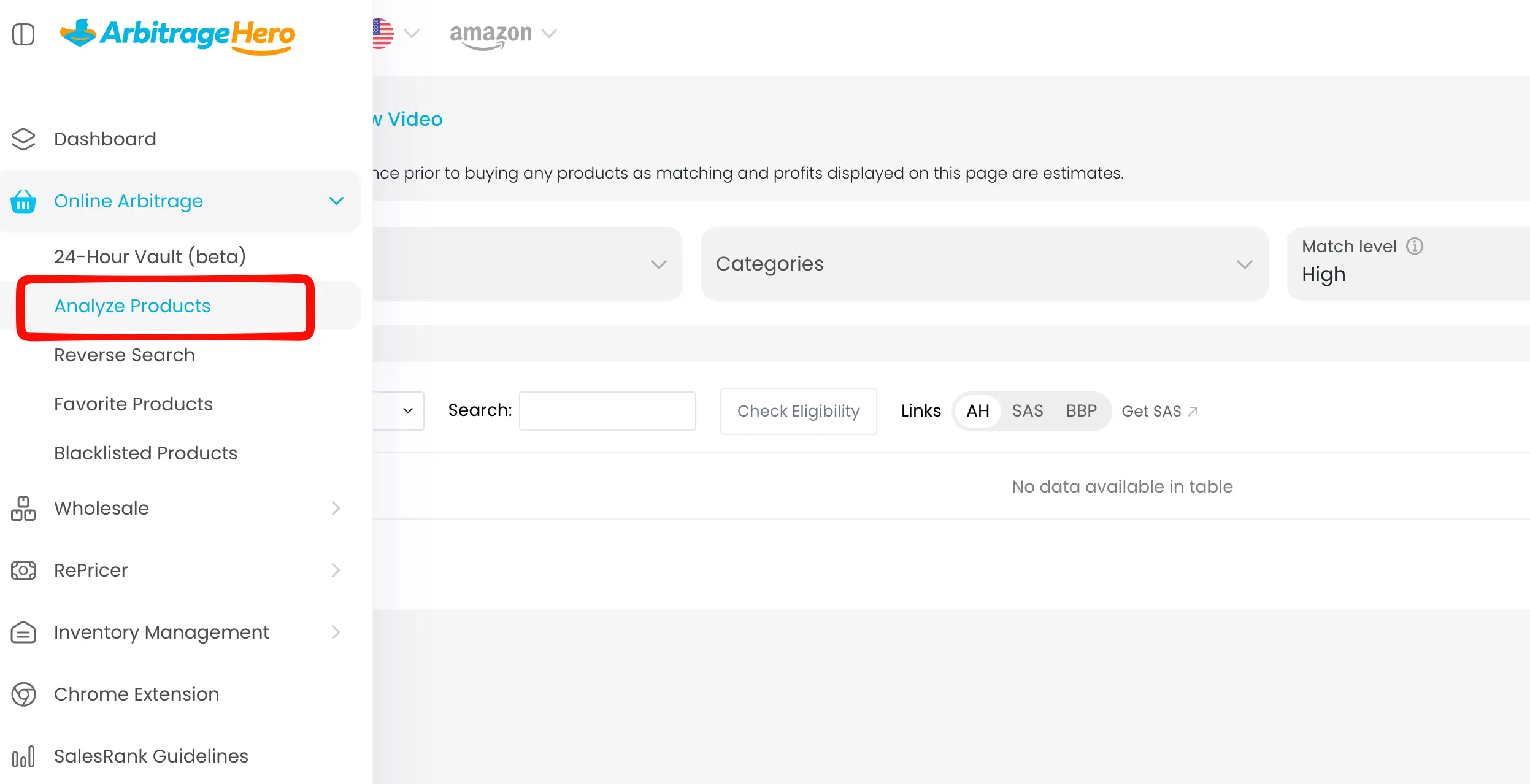This screenshot has height=784, width=1530.
Task: Open 24-Hour Vault (beta)
Action: click(150, 256)
